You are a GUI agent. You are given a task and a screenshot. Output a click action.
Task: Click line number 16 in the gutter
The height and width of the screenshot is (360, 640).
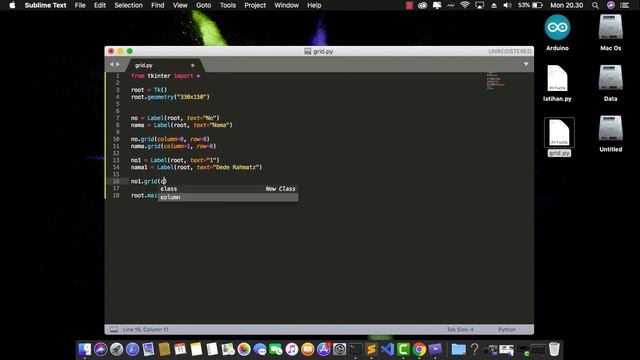pyautogui.click(x=116, y=181)
